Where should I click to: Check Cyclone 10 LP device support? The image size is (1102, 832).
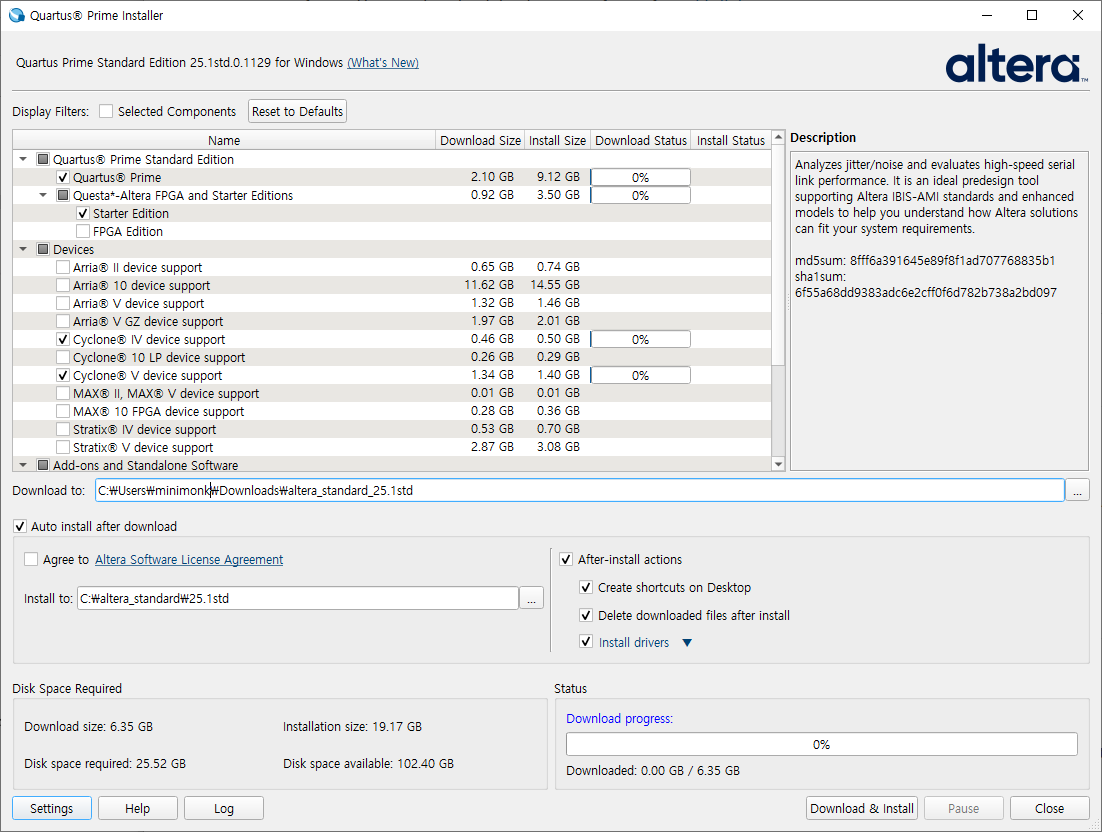(63, 357)
